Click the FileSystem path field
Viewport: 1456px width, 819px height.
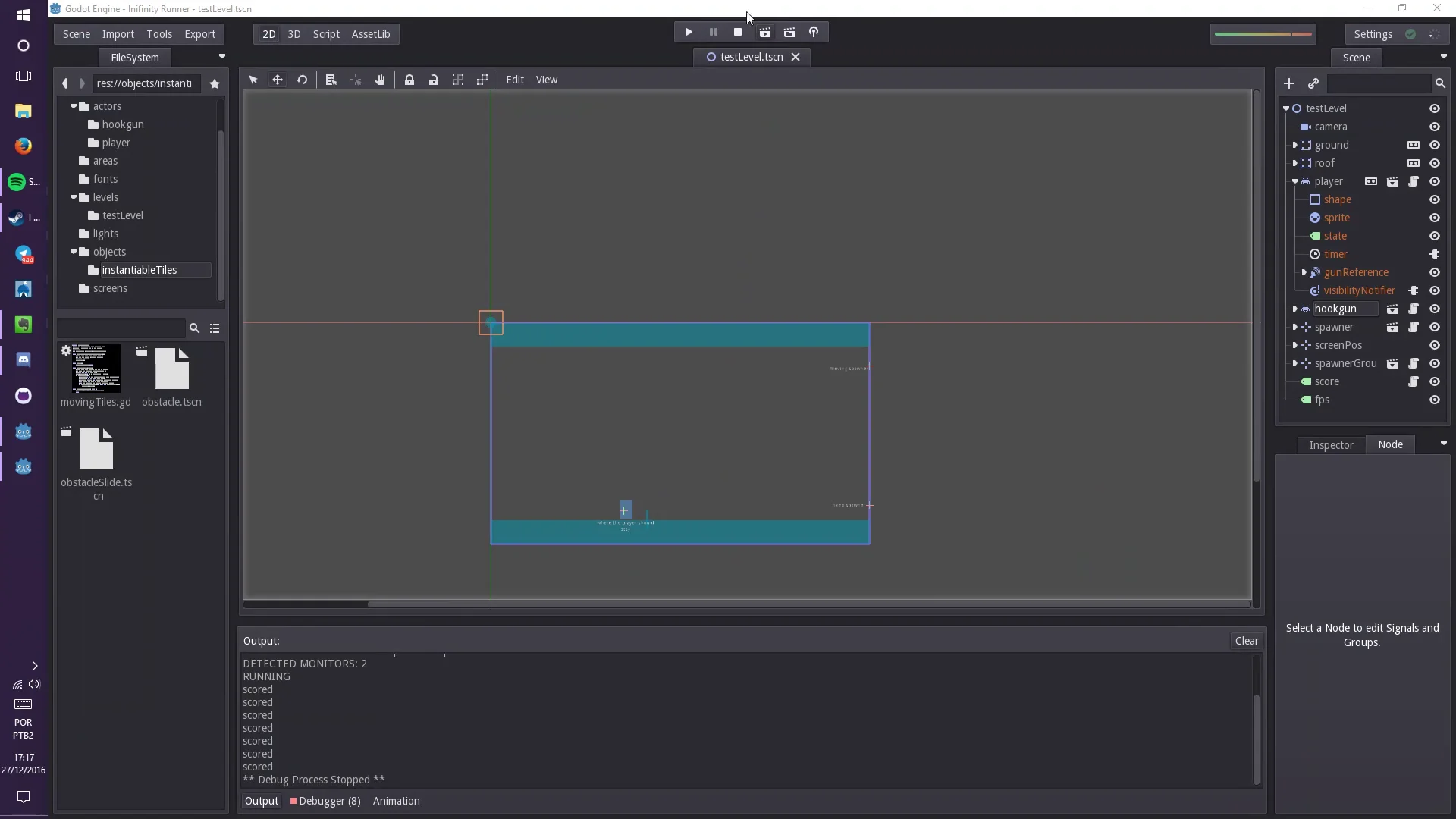[x=147, y=83]
